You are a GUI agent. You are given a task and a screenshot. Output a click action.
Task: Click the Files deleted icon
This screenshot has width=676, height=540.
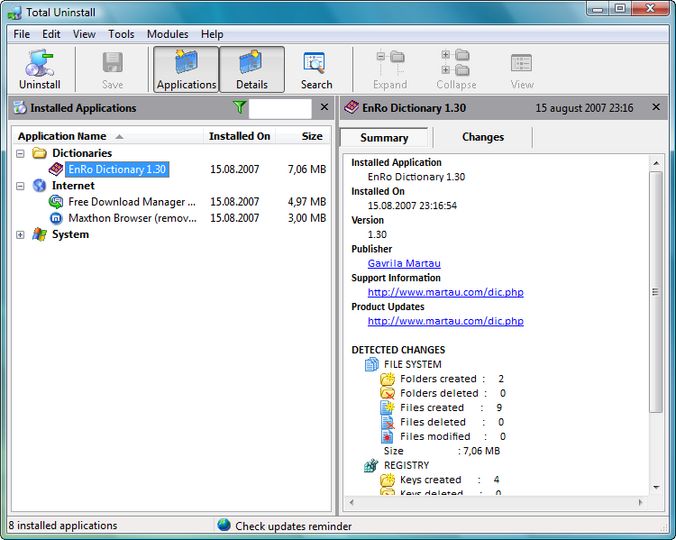click(388, 422)
